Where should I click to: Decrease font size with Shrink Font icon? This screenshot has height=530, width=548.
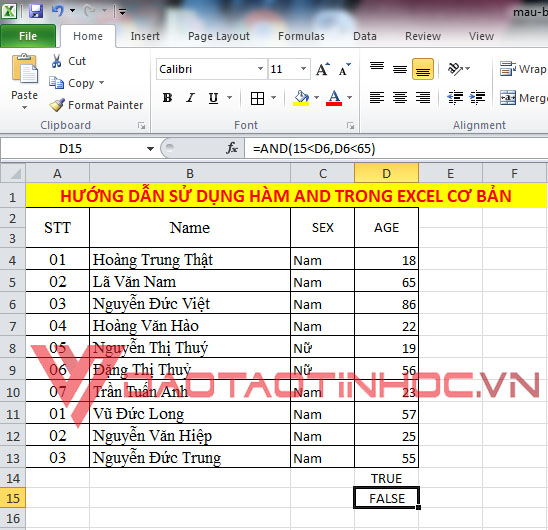pos(345,69)
